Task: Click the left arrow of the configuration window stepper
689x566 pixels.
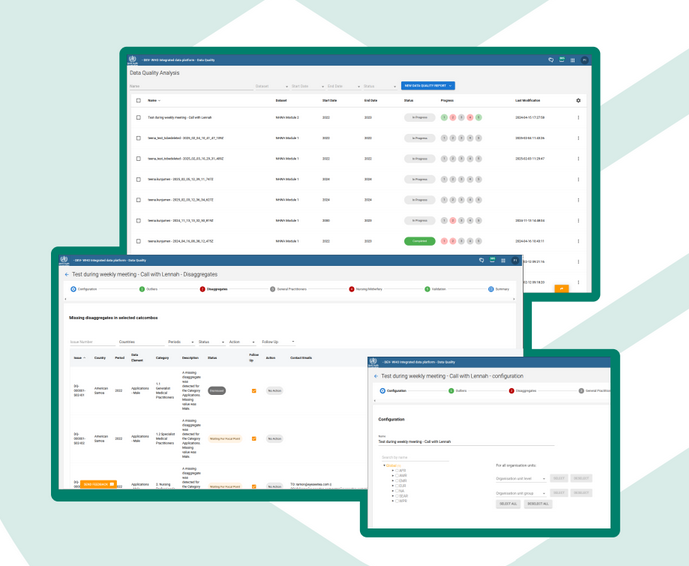Action: (x=375, y=400)
